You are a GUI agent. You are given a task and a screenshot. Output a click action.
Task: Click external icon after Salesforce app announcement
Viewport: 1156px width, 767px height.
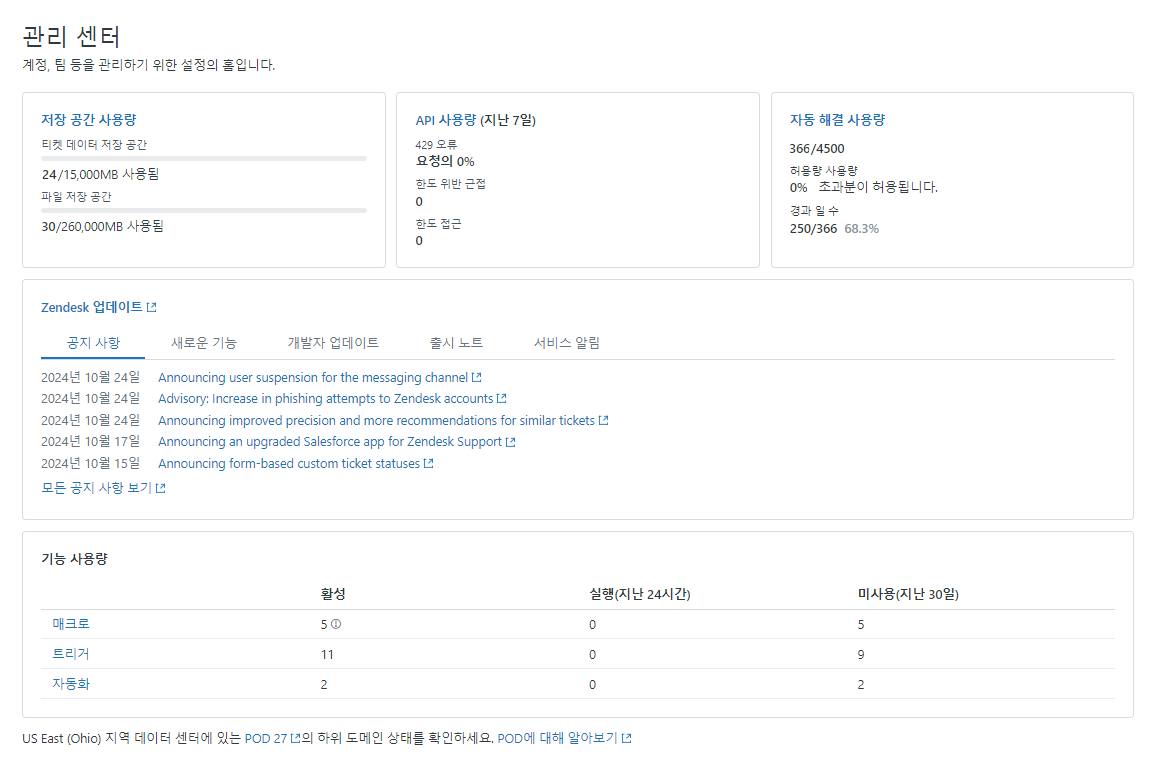click(x=511, y=442)
